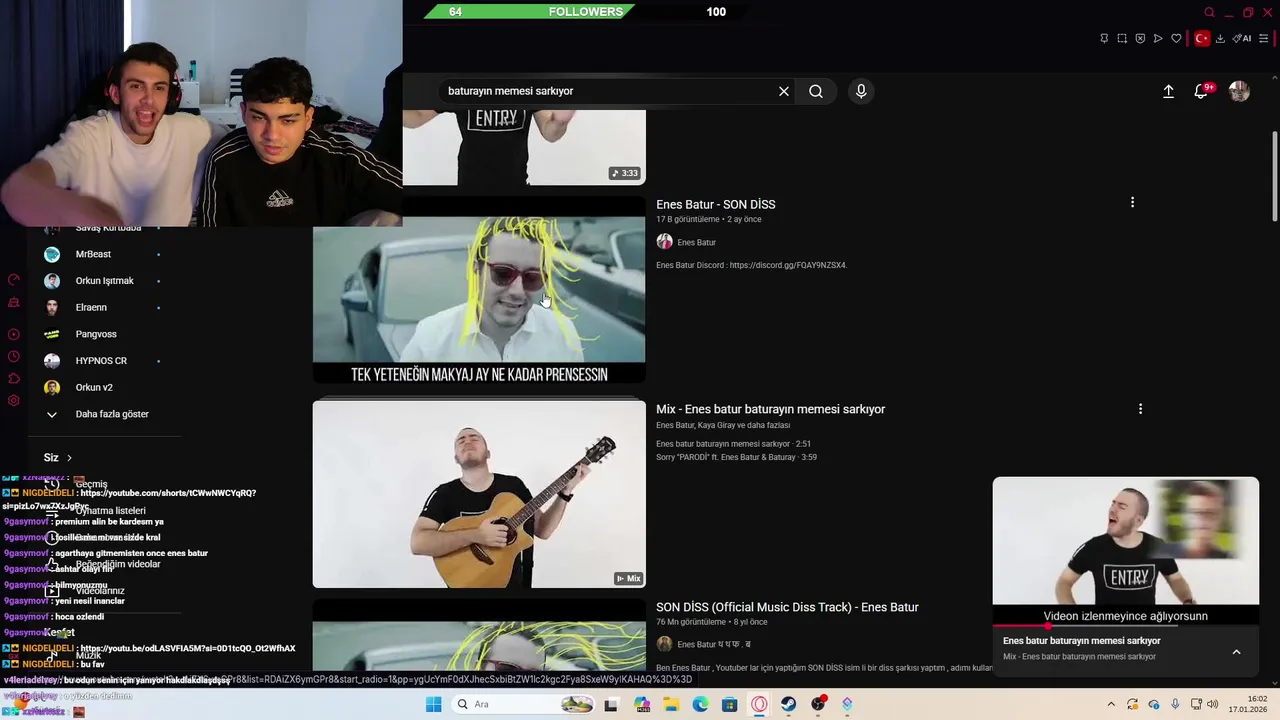The width and height of the screenshot is (1280, 720).
Task: Open settings gear in browser sidebar
Action: click(14, 400)
